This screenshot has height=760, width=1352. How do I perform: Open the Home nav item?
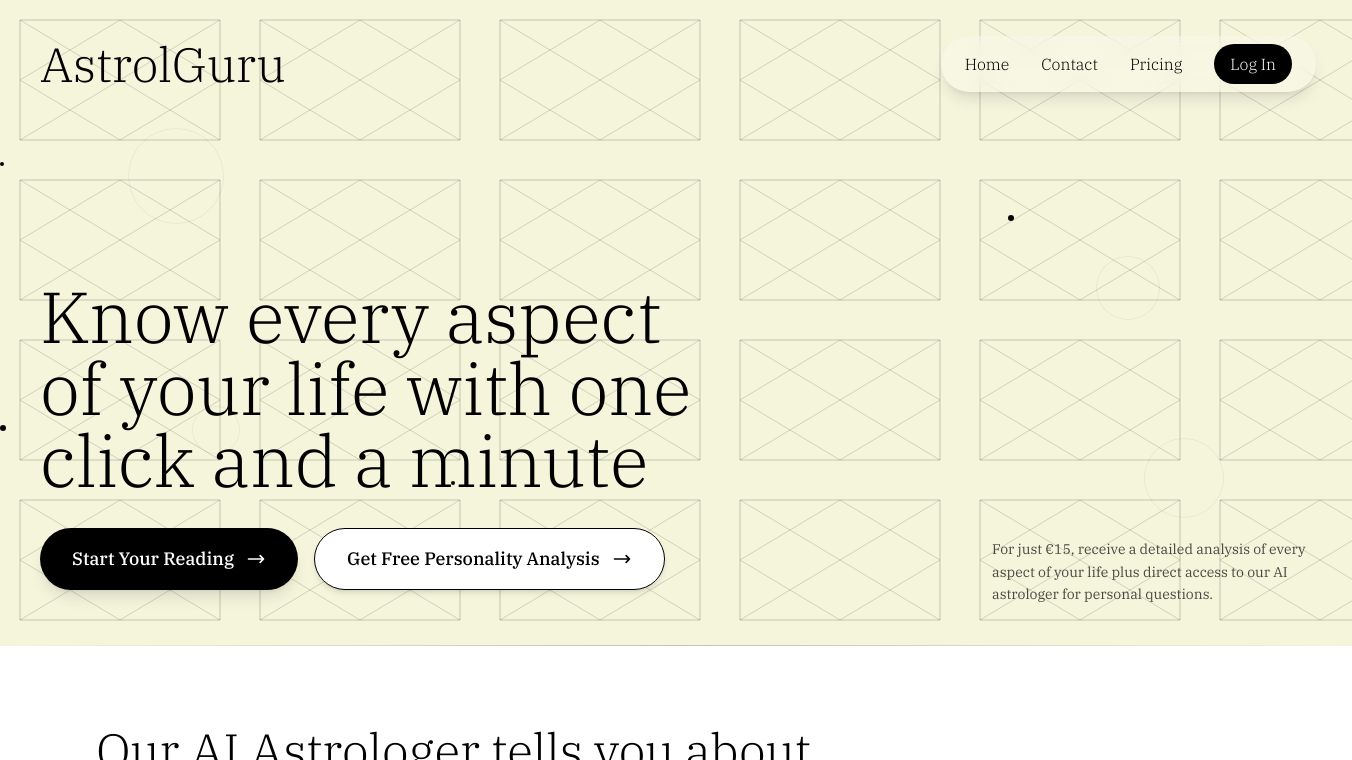986,64
